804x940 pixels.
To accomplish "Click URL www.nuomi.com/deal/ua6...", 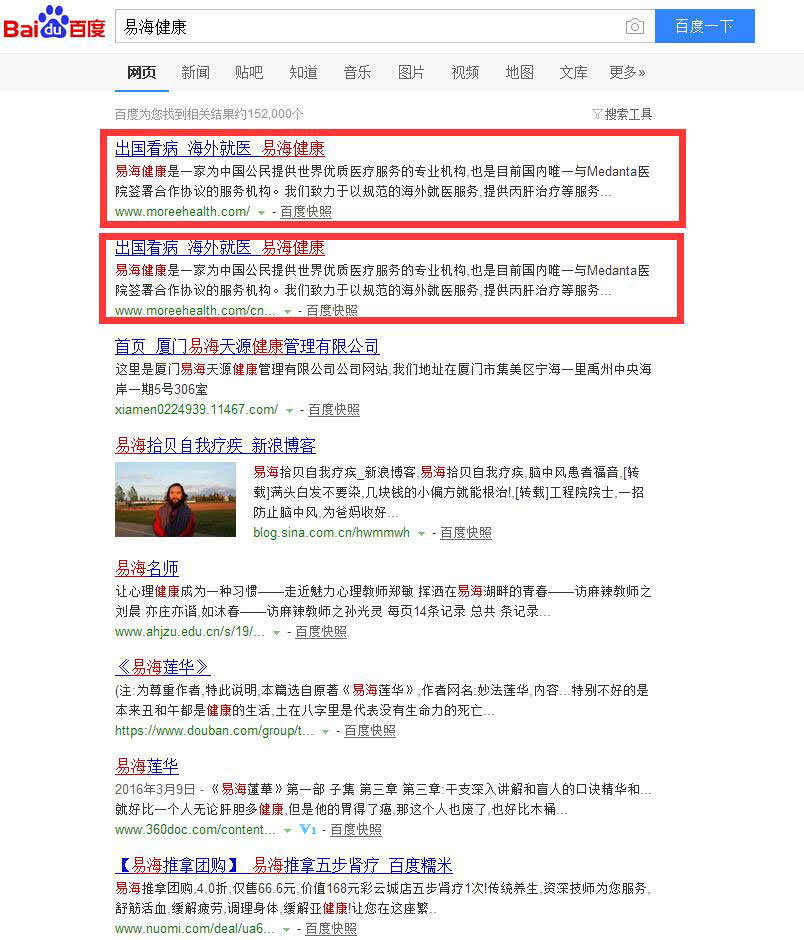I will [195, 928].
